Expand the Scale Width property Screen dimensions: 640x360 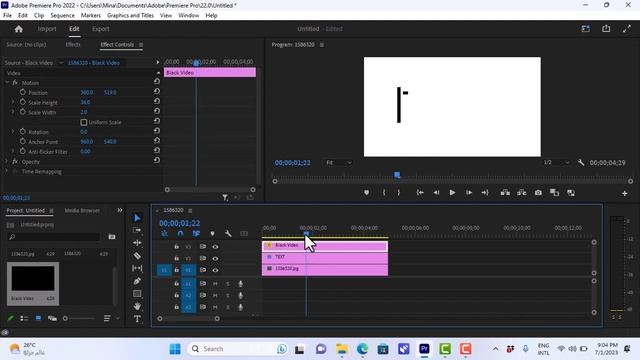tap(13, 112)
